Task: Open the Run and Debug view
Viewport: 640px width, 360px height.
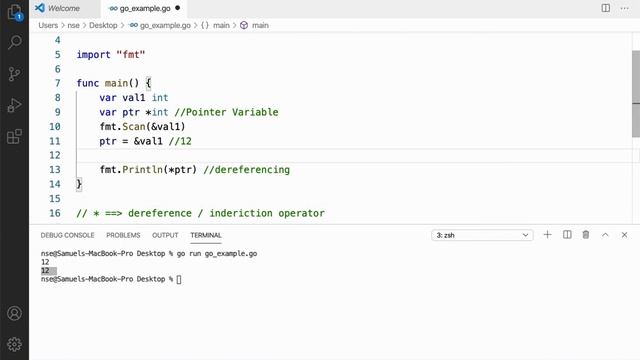Action: 14,105
